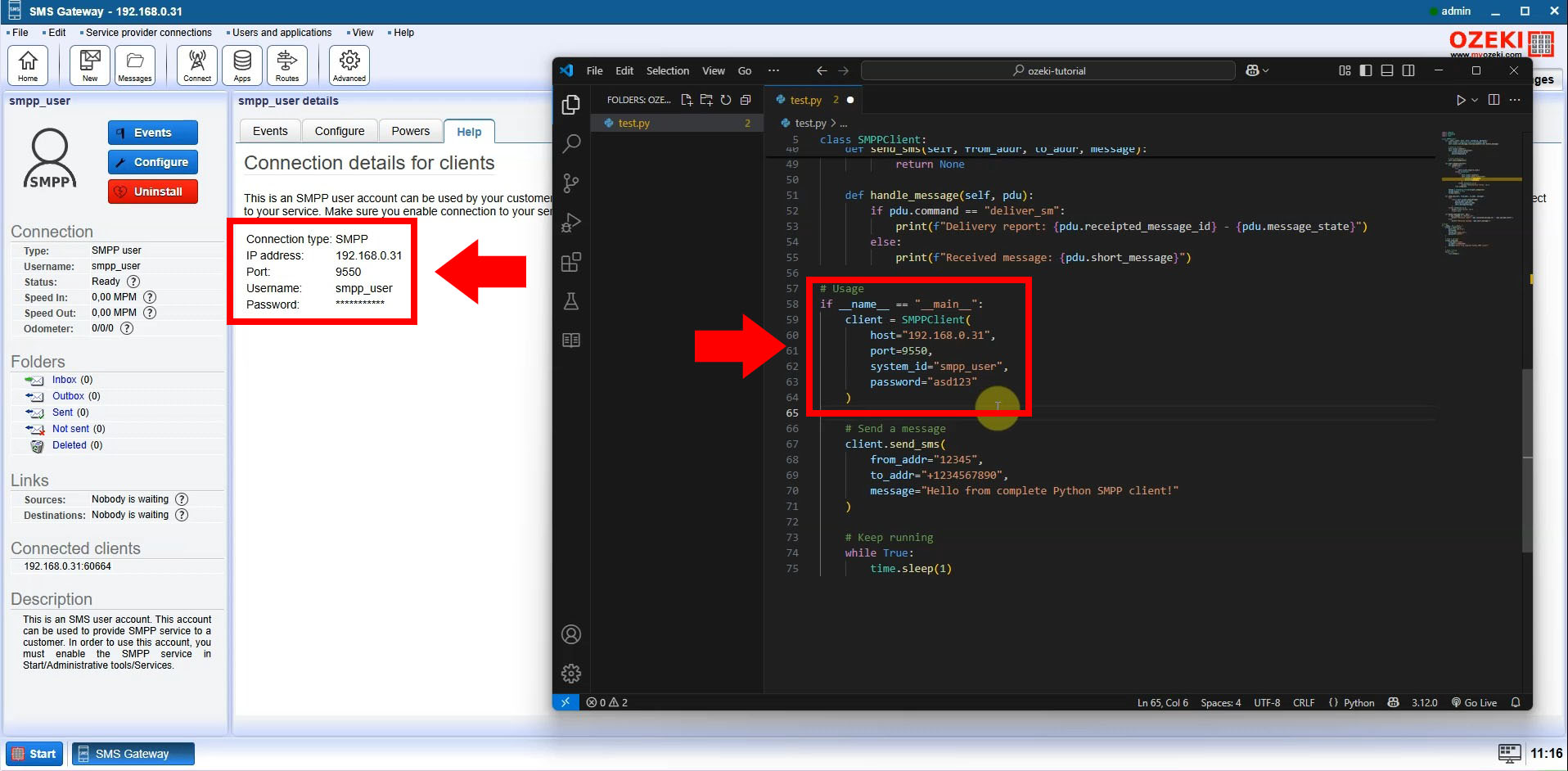Open Messages toolbar icon in SMS Gateway

(135, 65)
